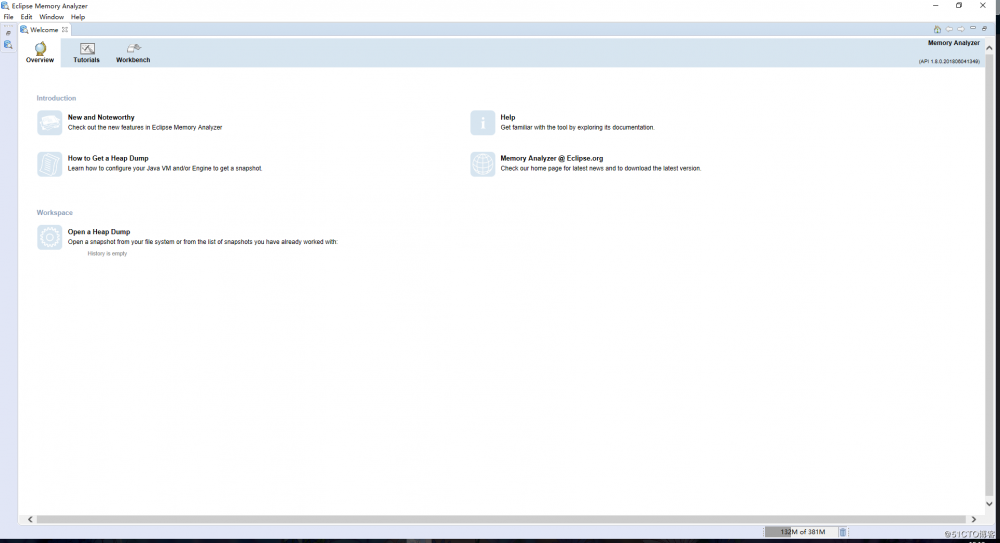Click the horizontal scrollbar left arrow
Image resolution: width=1000 pixels, height=543 pixels.
30,519
